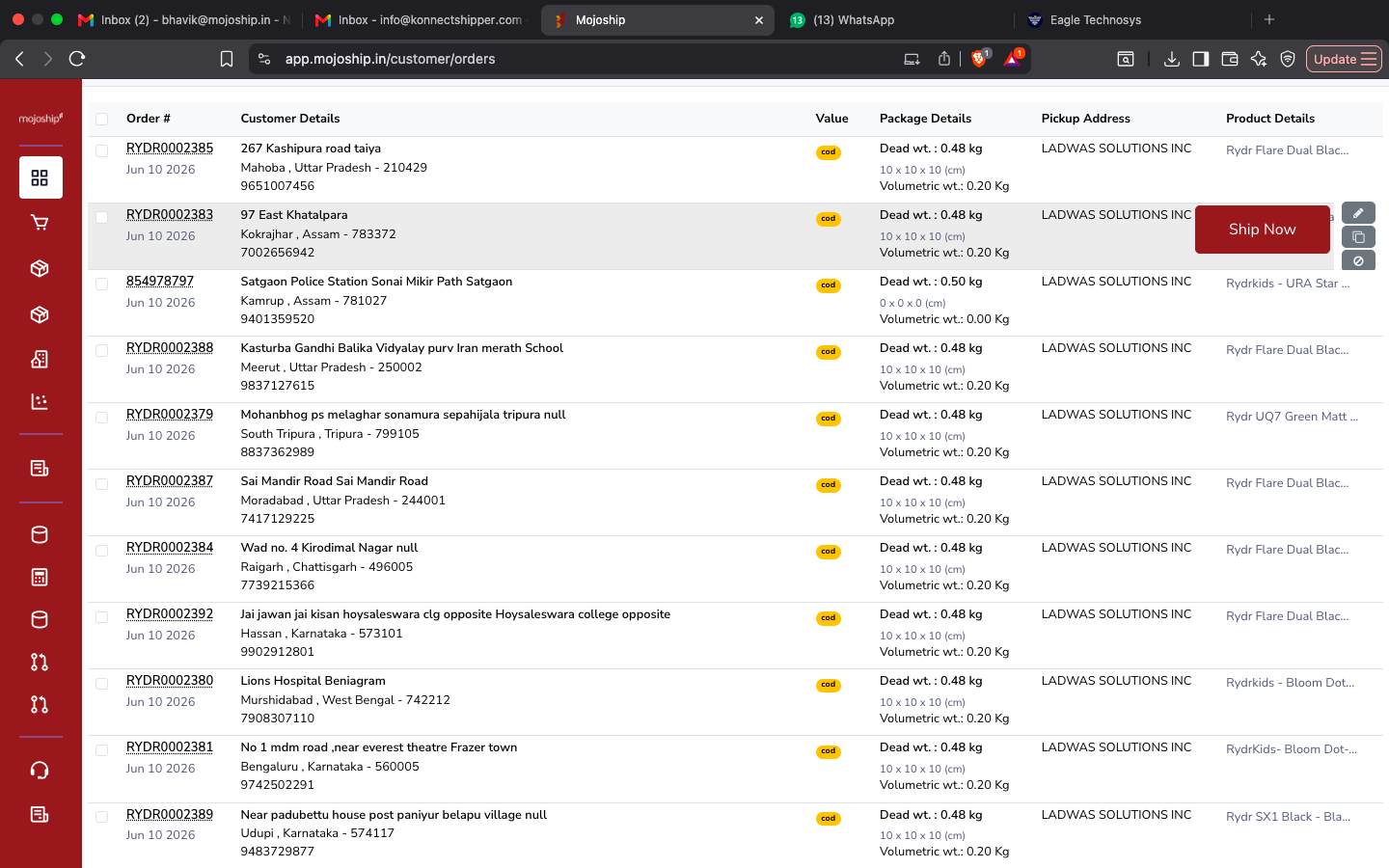Go forward using the browser forward arrow
This screenshot has height=868, width=1389.
click(47, 59)
